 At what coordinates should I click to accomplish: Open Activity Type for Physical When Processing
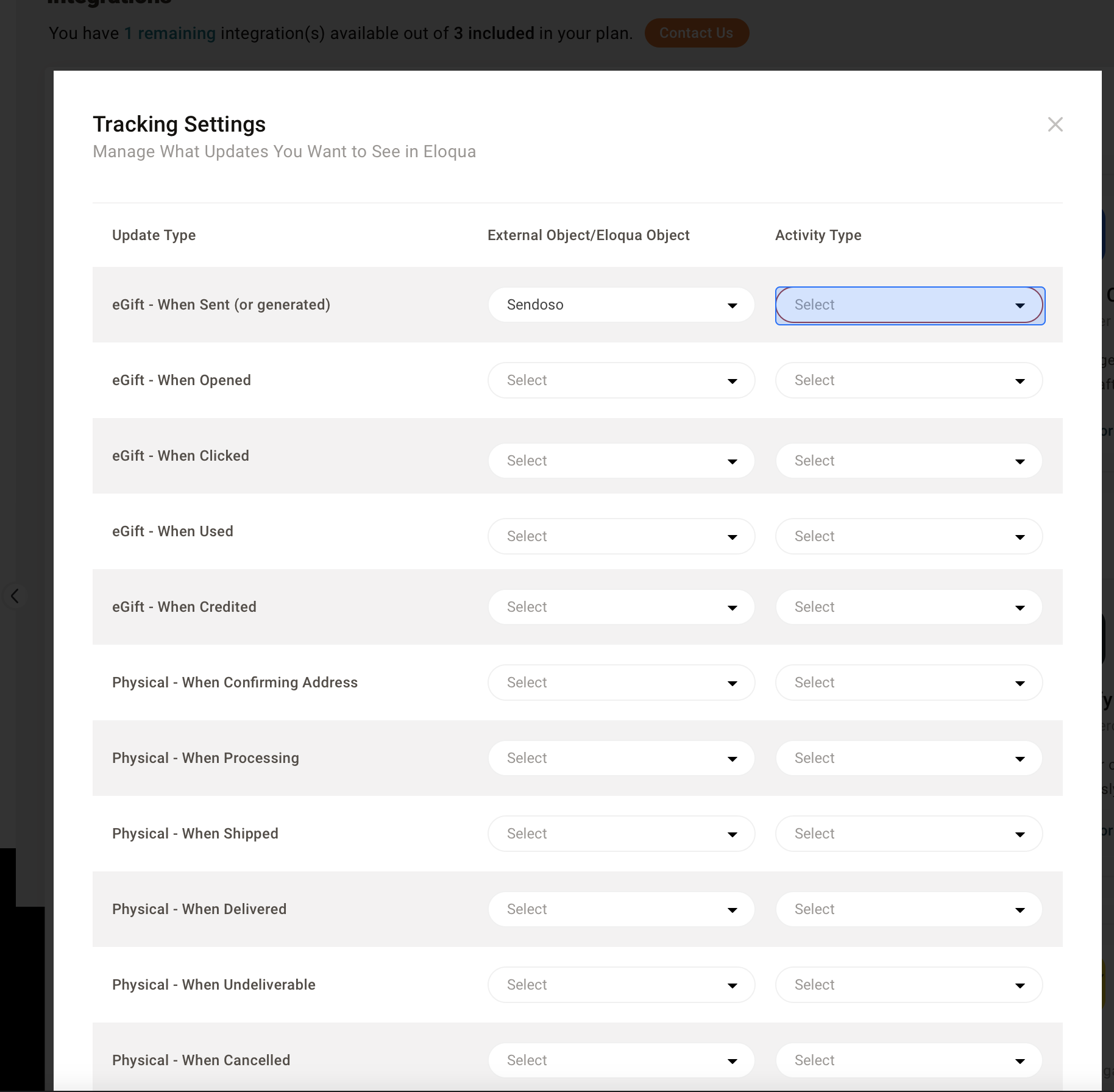point(909,758)
